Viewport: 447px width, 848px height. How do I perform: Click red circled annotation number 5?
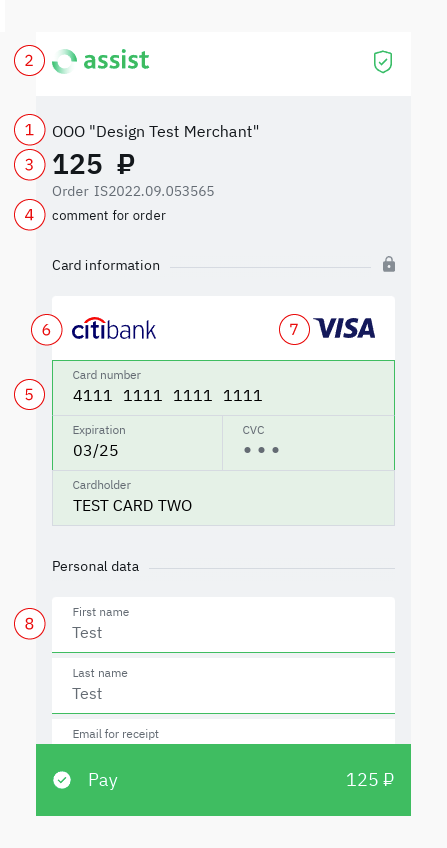pyautogui.click(x=29, y=394)
